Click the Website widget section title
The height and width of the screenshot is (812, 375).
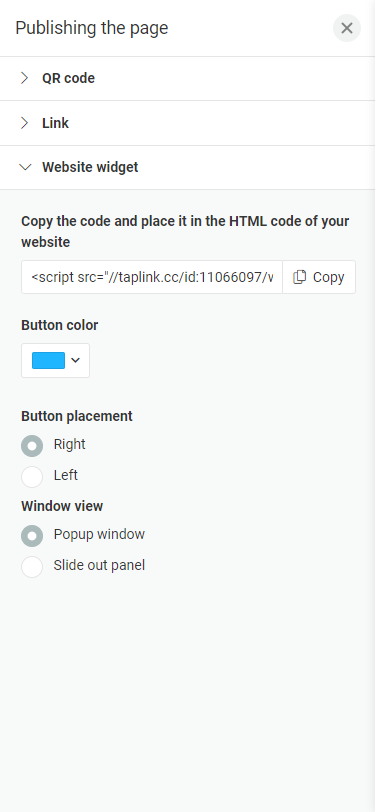pos(90,167)
